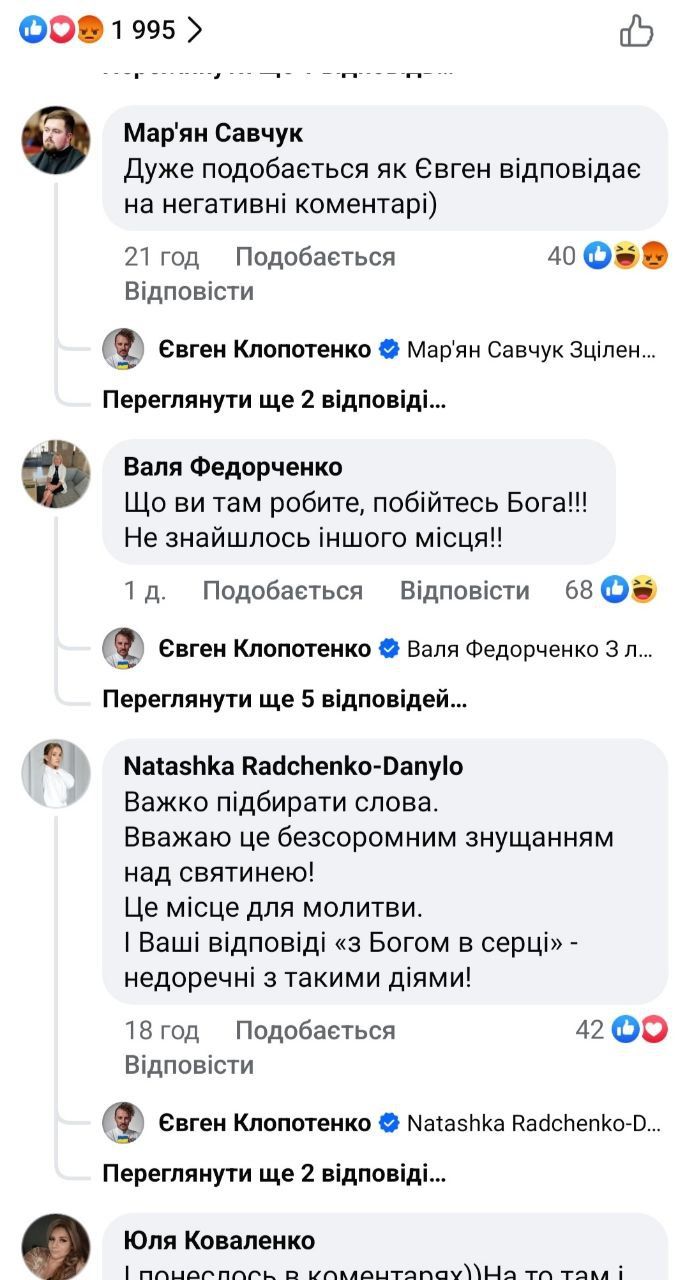
Task: Expand 2 more replies under Мар'ян Савчук
Action: click(x=274, y=401)
